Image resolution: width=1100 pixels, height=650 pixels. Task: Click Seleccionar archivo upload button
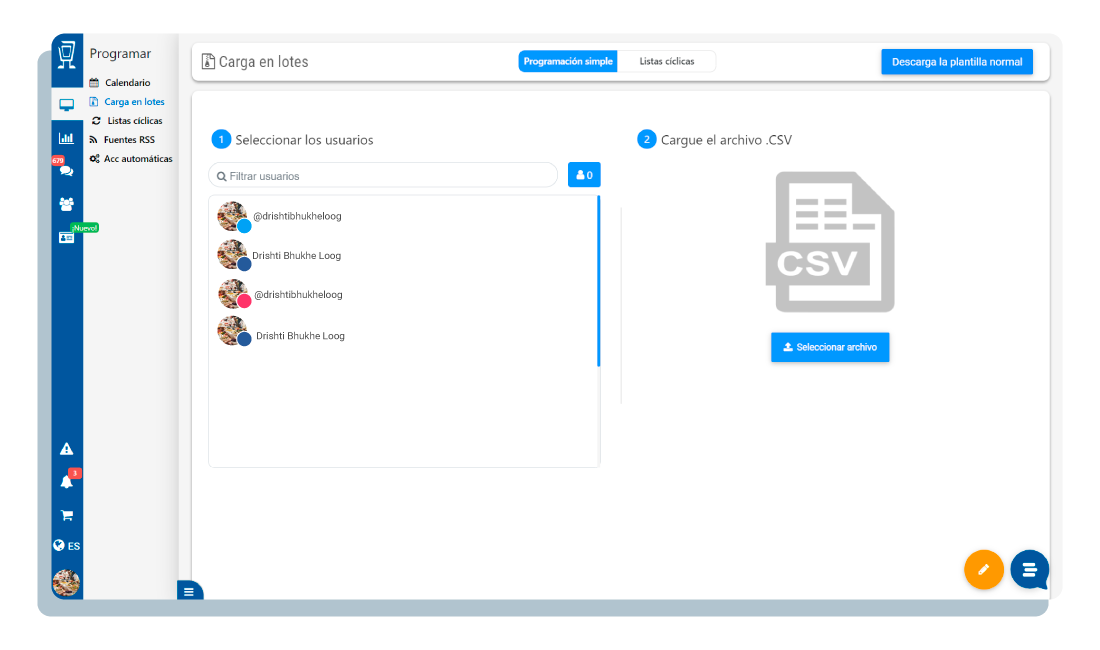pyautogui.click(x=830, y=347)
